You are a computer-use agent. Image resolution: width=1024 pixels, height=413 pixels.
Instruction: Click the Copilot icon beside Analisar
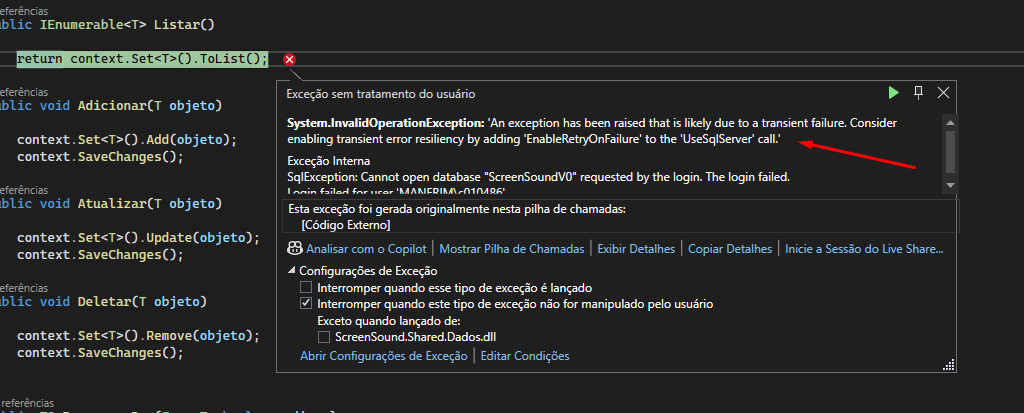295,248
